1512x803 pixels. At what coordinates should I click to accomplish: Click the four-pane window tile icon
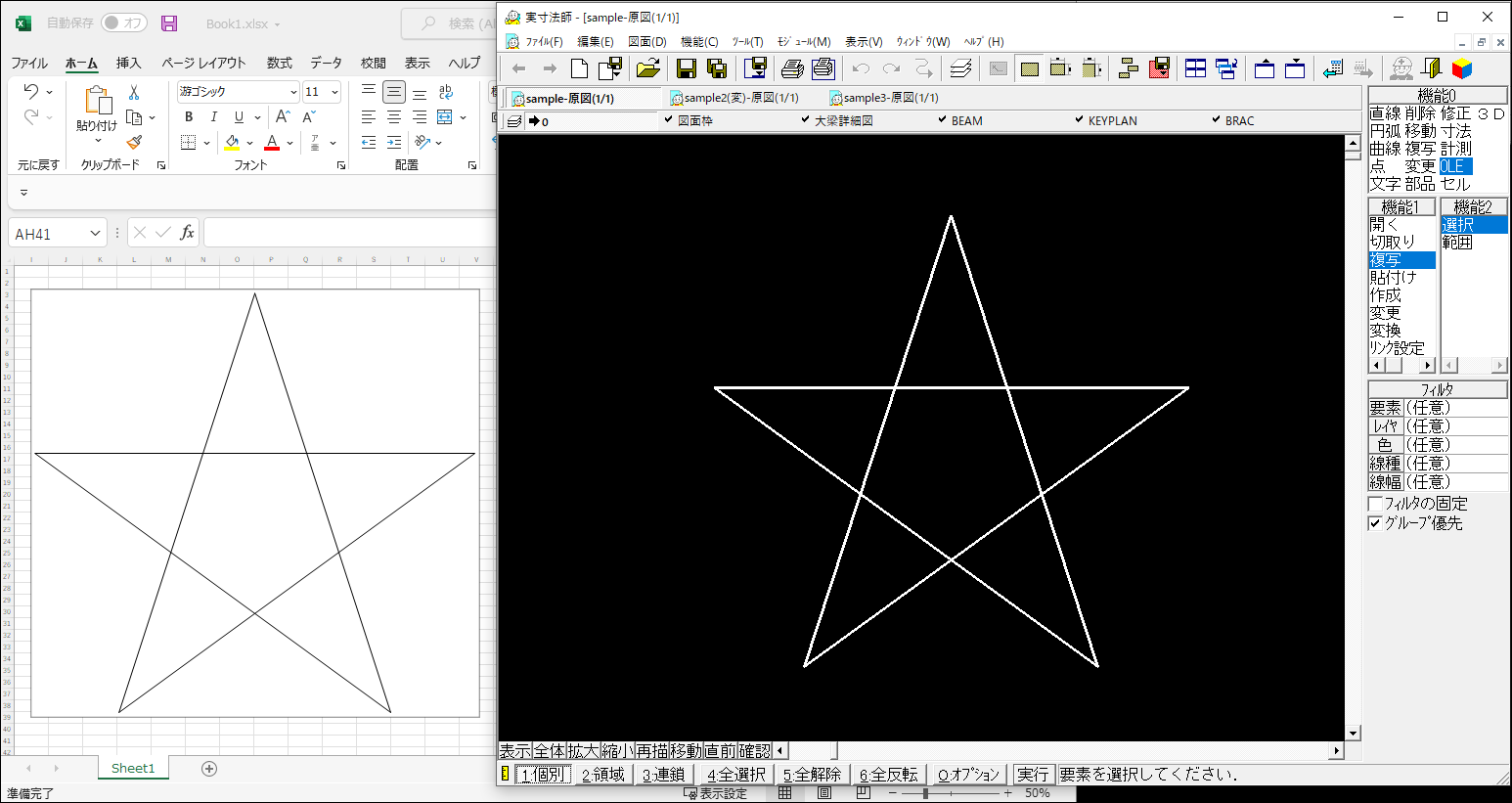[1195, 68]
